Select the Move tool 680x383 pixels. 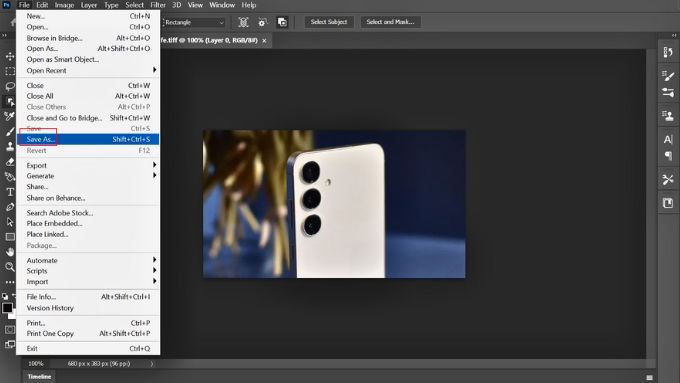click(x=10, y=56)
